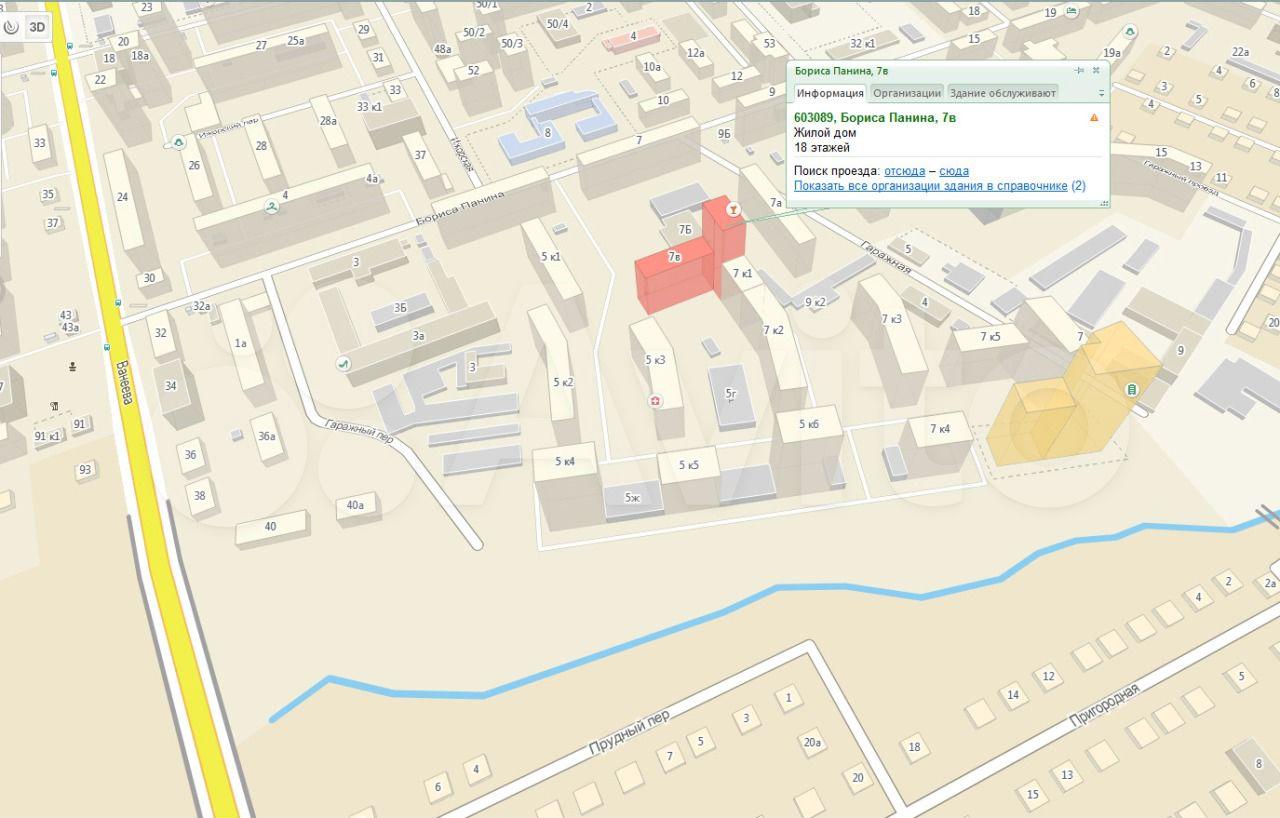Close the building info popup

pos(1096,71)
